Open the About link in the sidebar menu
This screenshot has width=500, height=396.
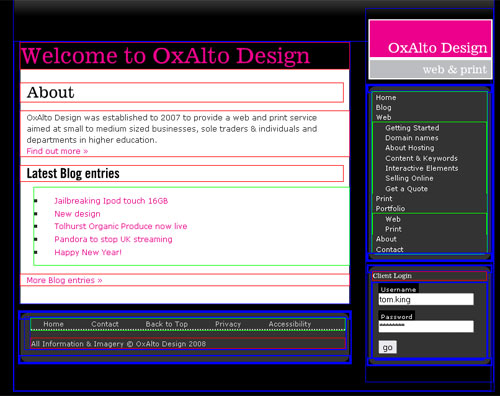pos(386,239)
